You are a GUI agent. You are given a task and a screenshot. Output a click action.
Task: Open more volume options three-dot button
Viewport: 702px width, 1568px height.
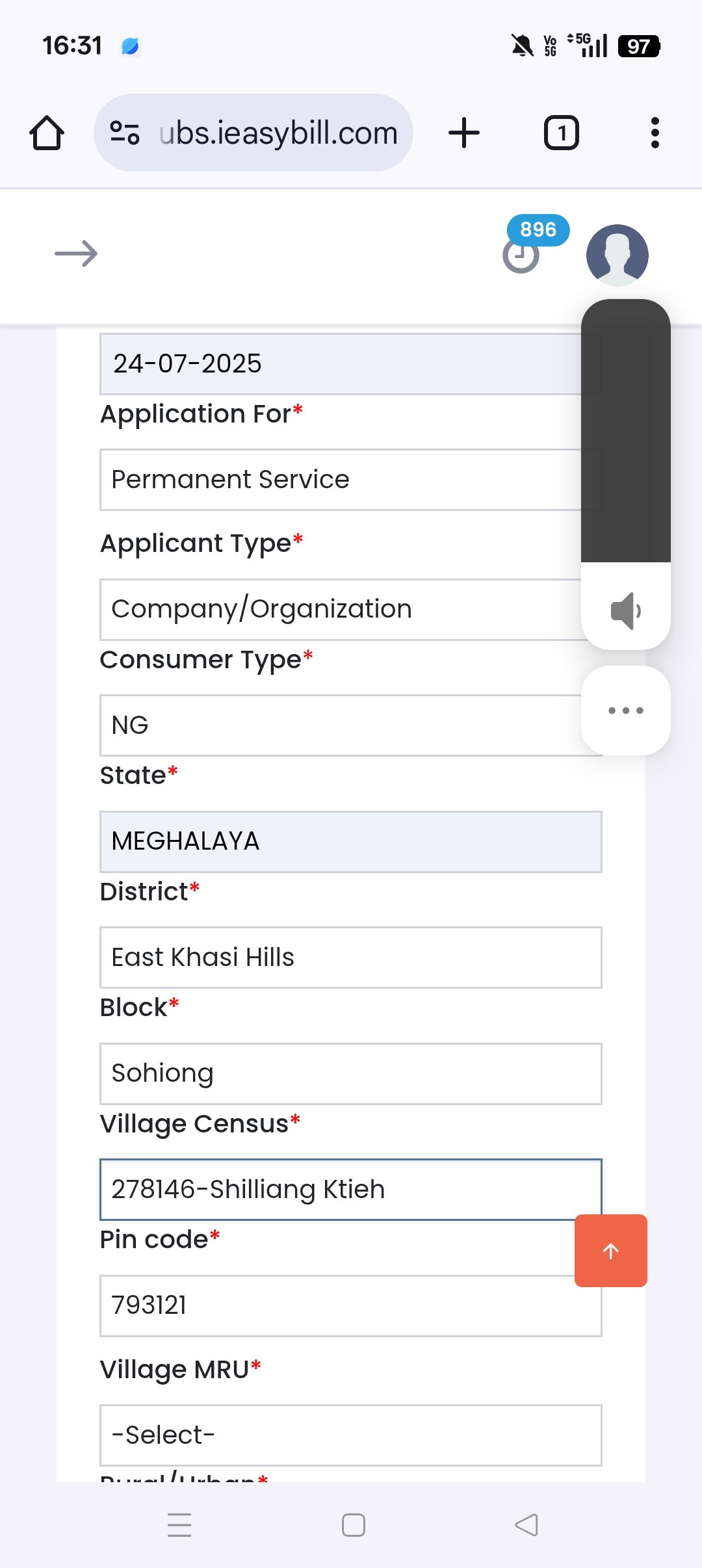pyautogui.click(x=625, y=711)
